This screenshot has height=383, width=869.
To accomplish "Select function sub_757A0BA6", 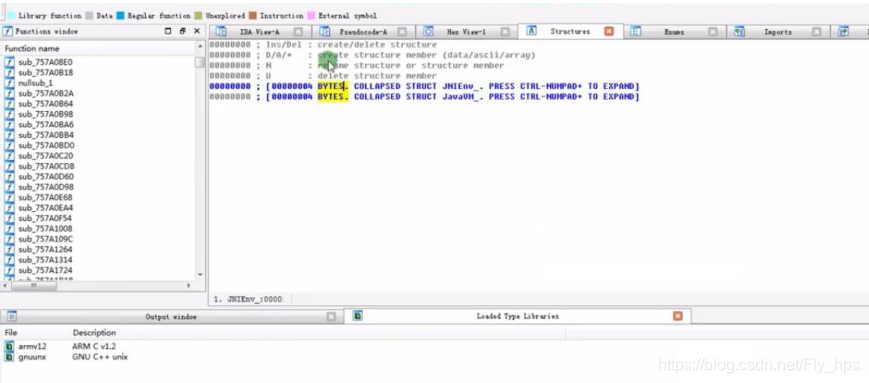I will point(45,125).
